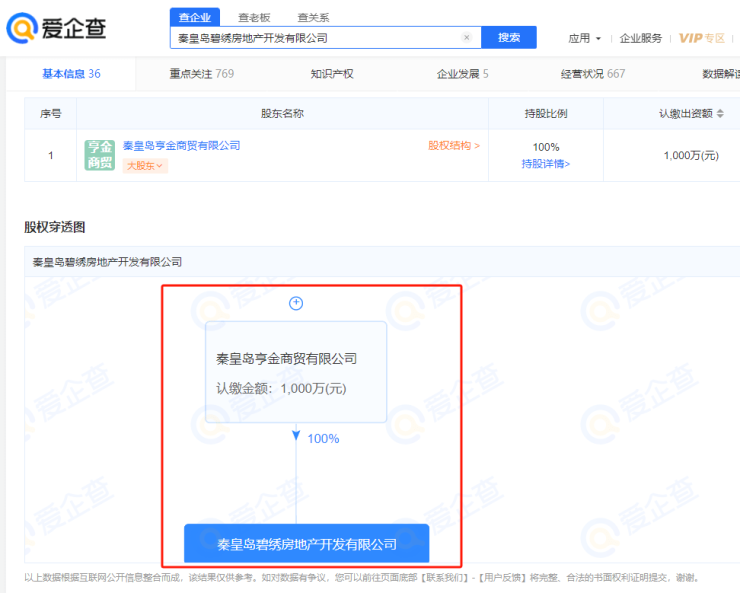Select the 基本信息 36 tab

[71, 74]
